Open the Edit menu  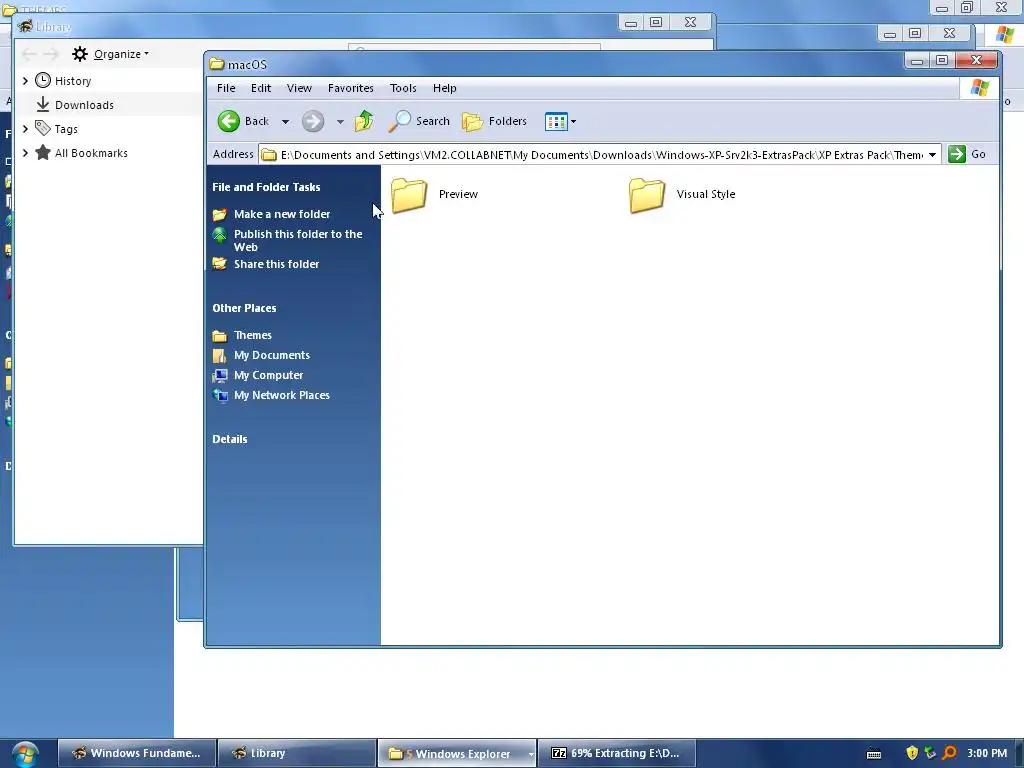[x=261, y=88]
